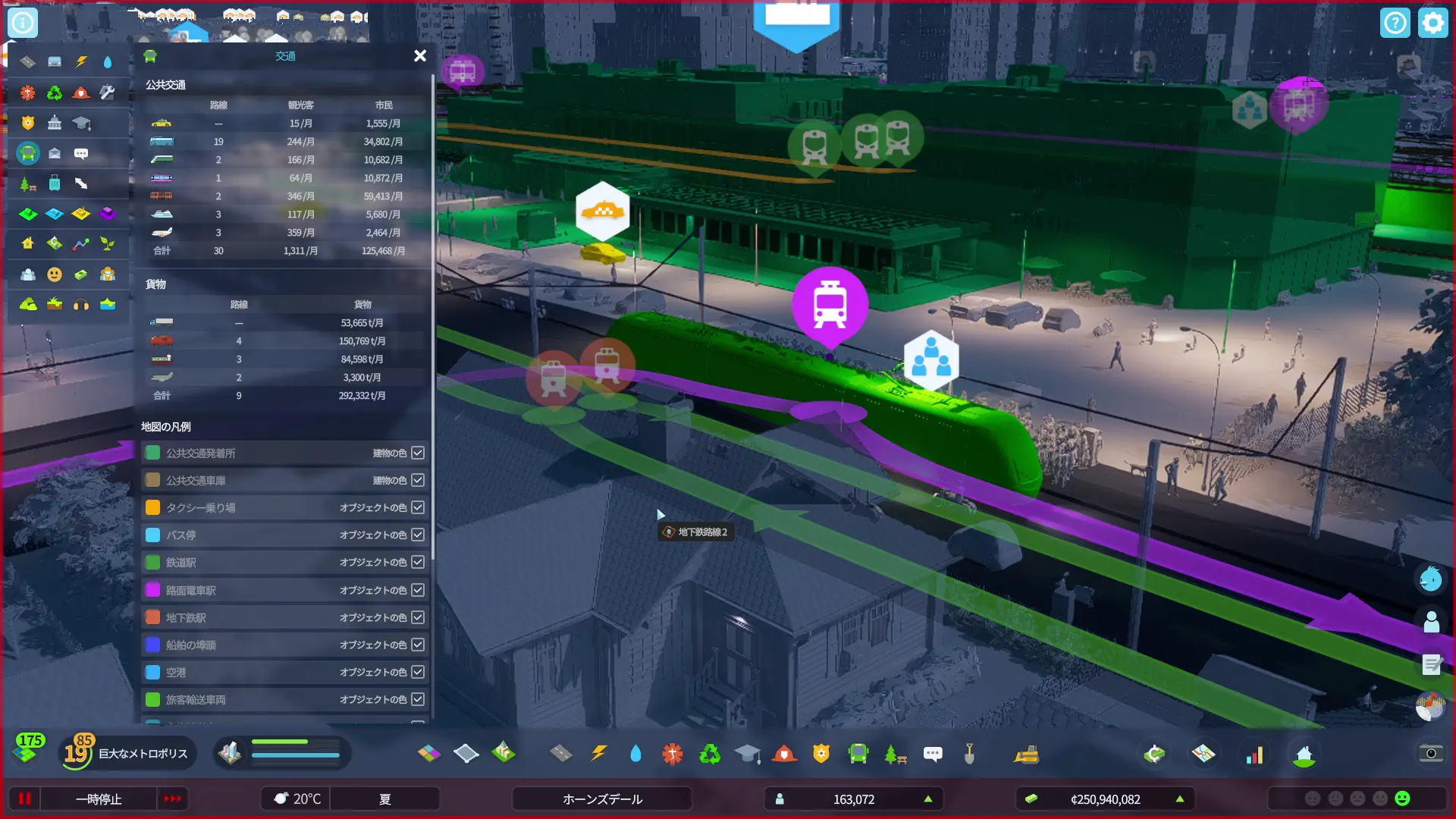Disable the 地下鉄駅 legend checkbox

(x=418, y=617)
